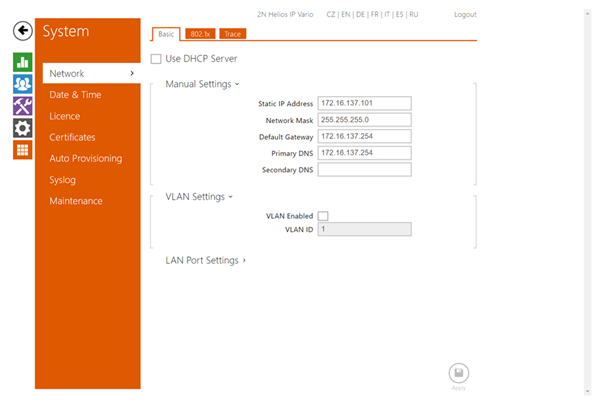Collapse the VLAN Settings section

click(199, 197)
